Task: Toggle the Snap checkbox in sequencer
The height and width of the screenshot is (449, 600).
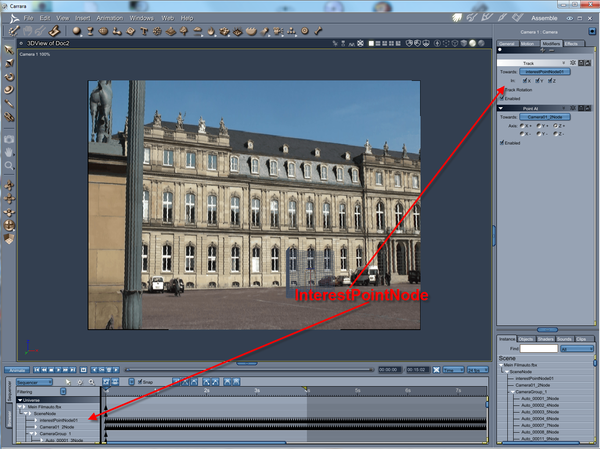Action: click(140, 382)
